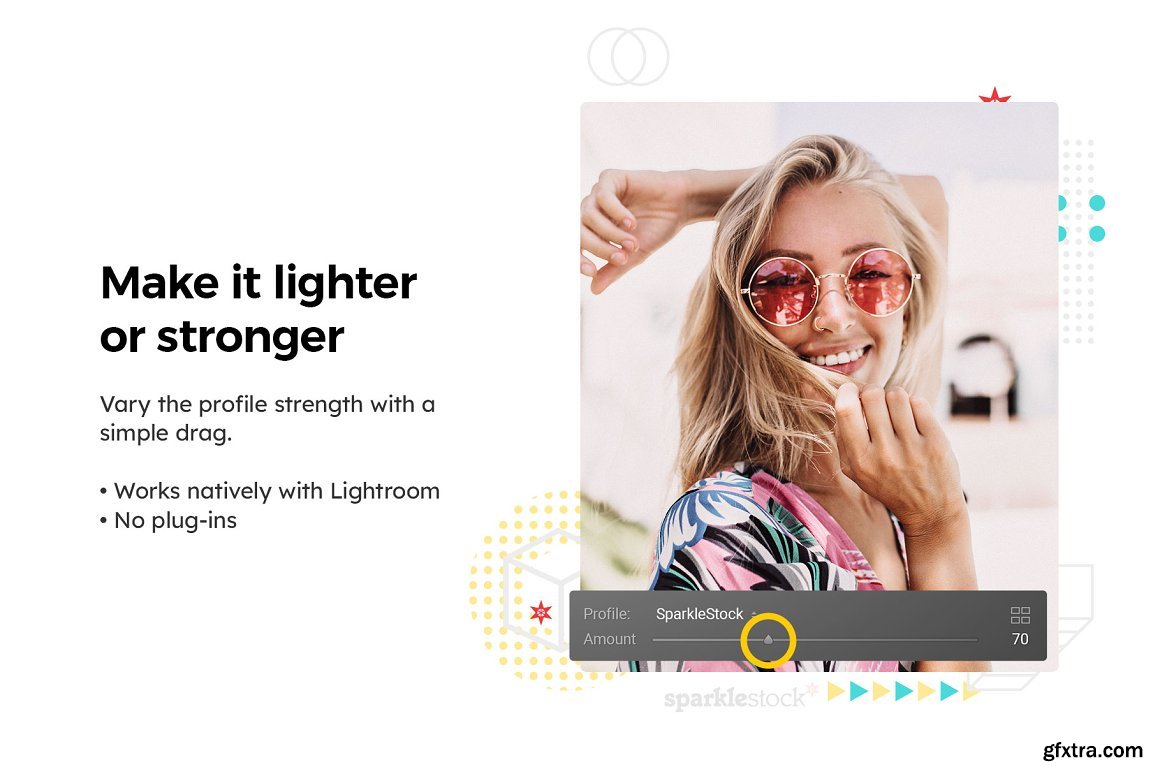The width and height of the screenshot is (1160, 774).
Task: Click the Amount slider handle
Action: pos(768,639)
